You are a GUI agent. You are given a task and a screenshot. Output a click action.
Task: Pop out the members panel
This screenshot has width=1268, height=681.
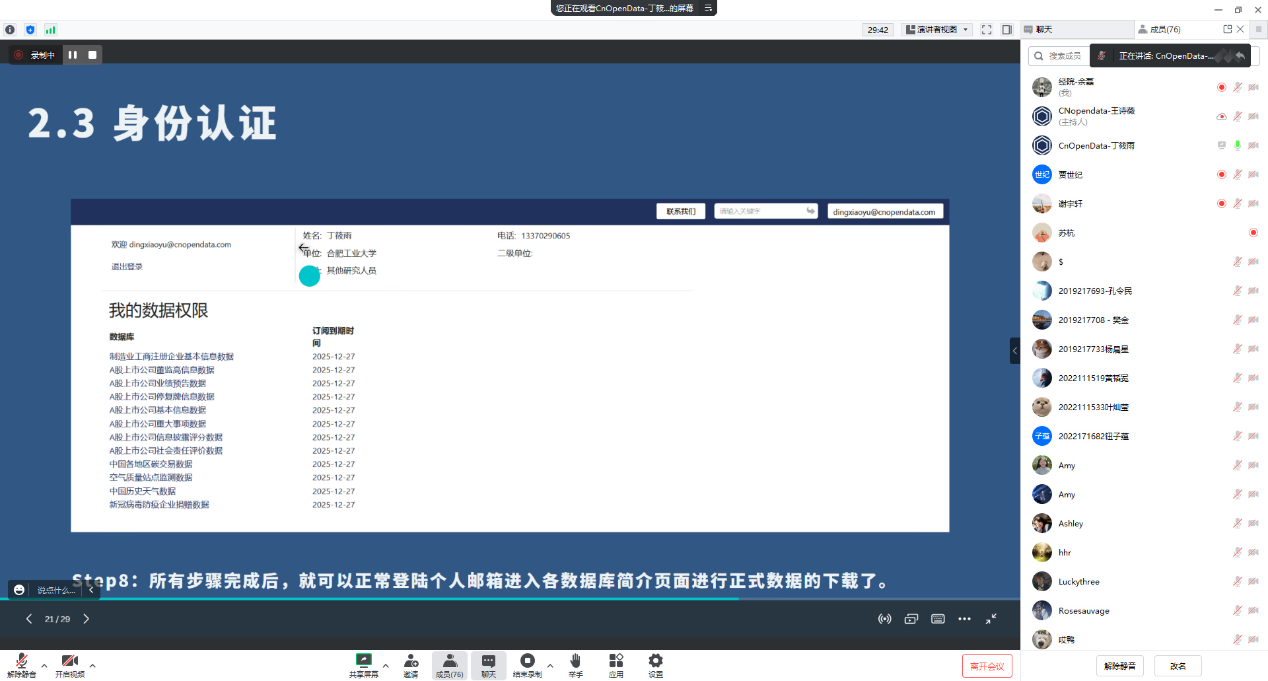[1228, 29]
